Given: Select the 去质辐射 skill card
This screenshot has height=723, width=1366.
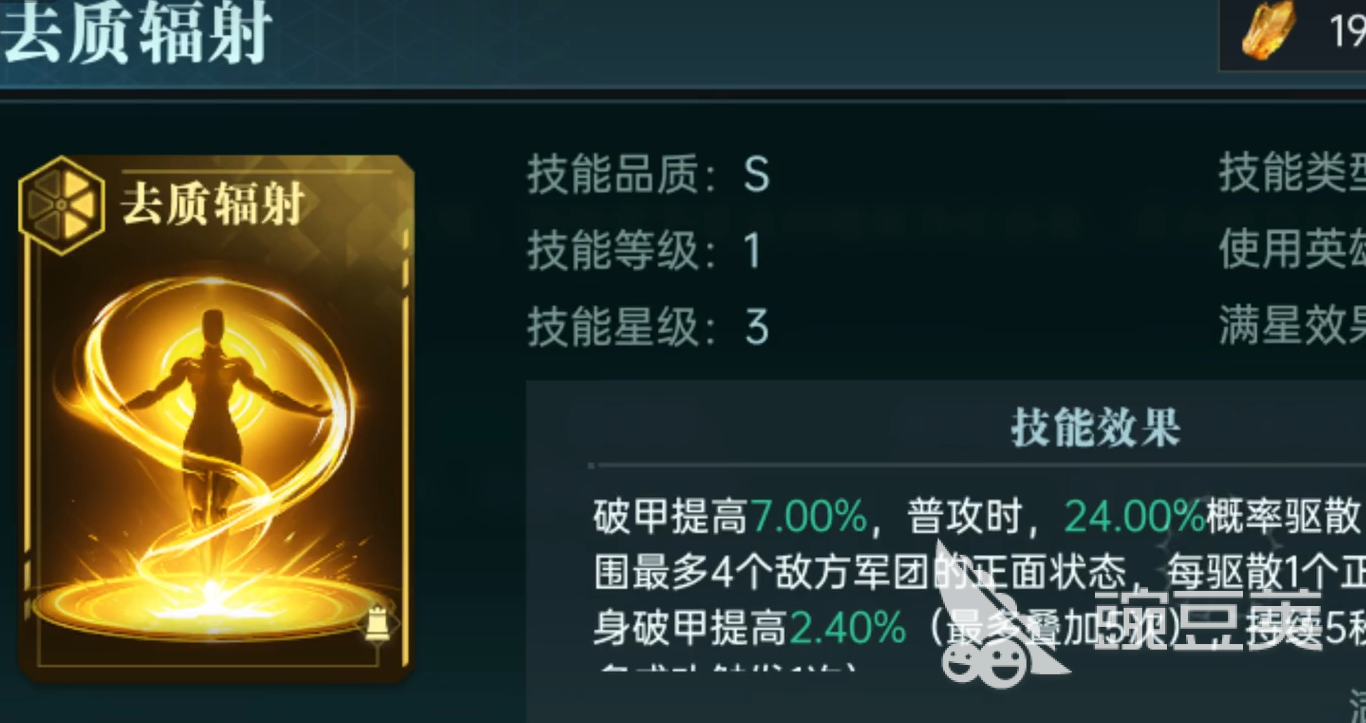Looking at the screenshot, I should [x=216, y=419].
